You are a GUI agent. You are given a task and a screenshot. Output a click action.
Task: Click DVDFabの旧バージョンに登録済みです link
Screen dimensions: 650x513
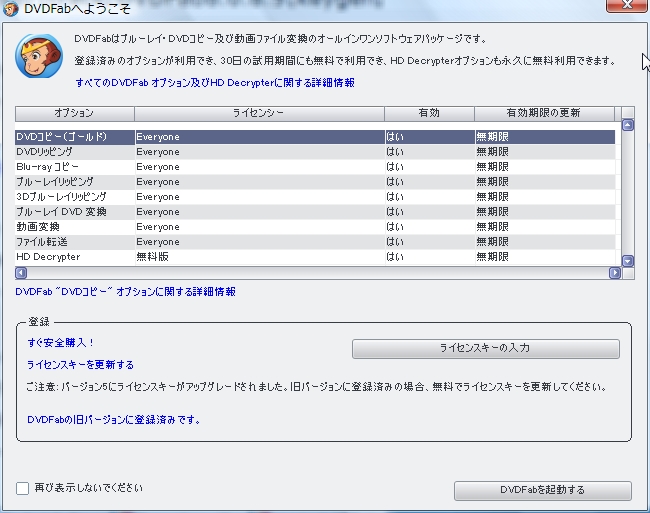(114, 420)
